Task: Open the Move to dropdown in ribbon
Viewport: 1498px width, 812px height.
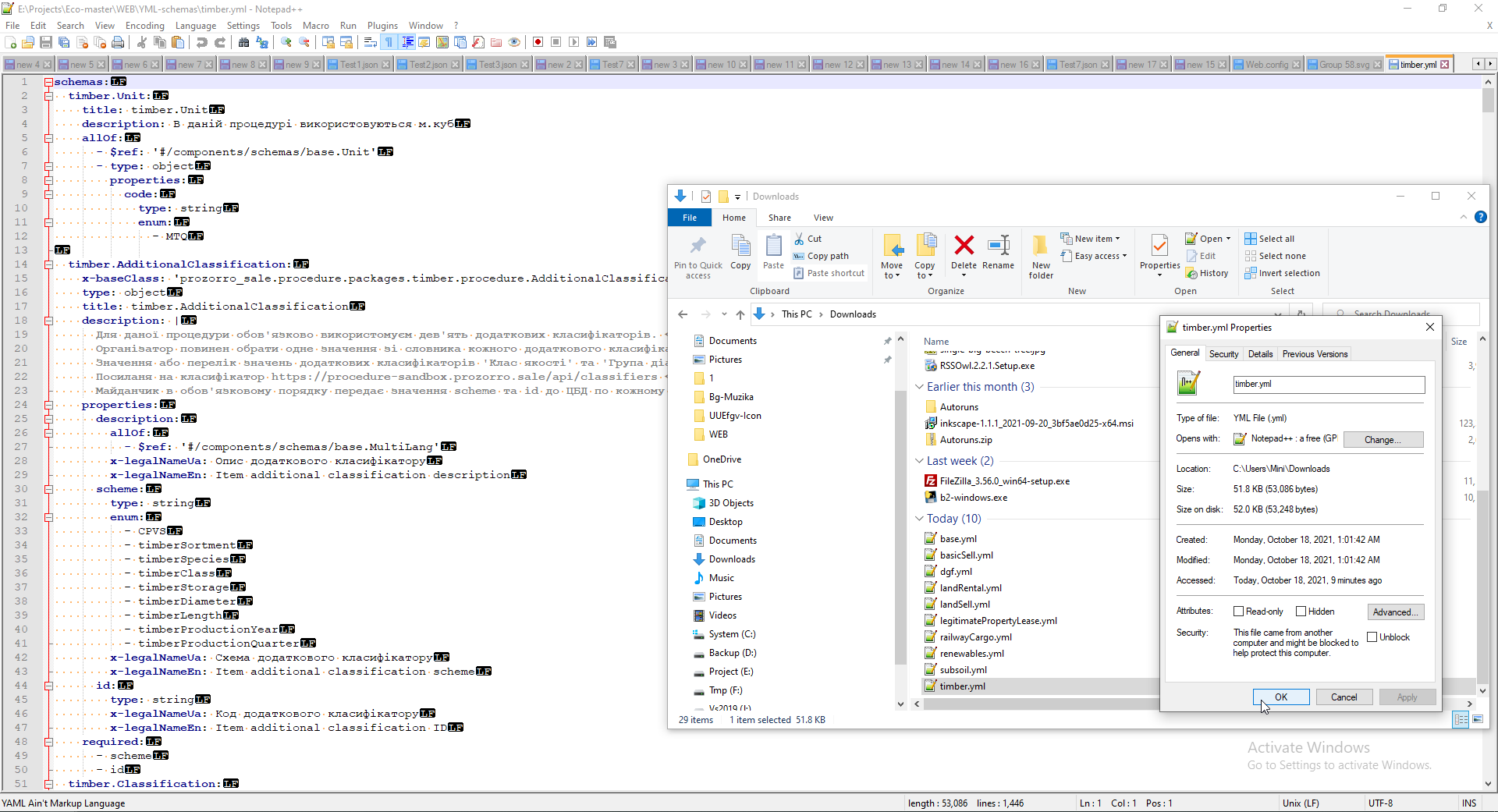Action: 892,257
